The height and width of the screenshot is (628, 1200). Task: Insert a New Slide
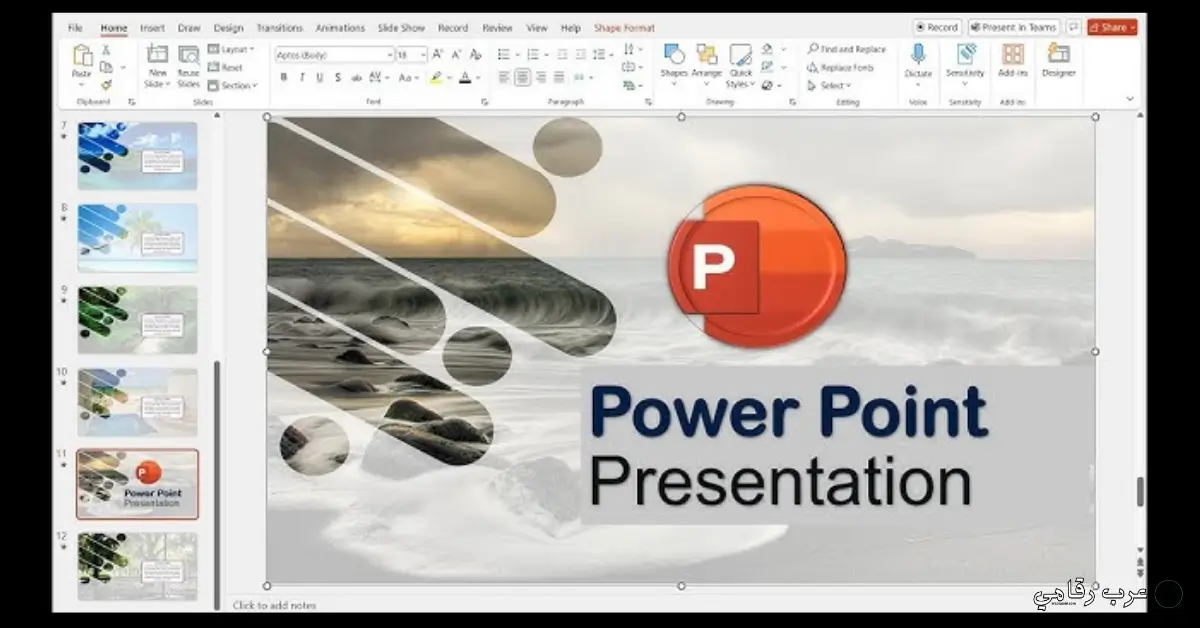[157, 57]
